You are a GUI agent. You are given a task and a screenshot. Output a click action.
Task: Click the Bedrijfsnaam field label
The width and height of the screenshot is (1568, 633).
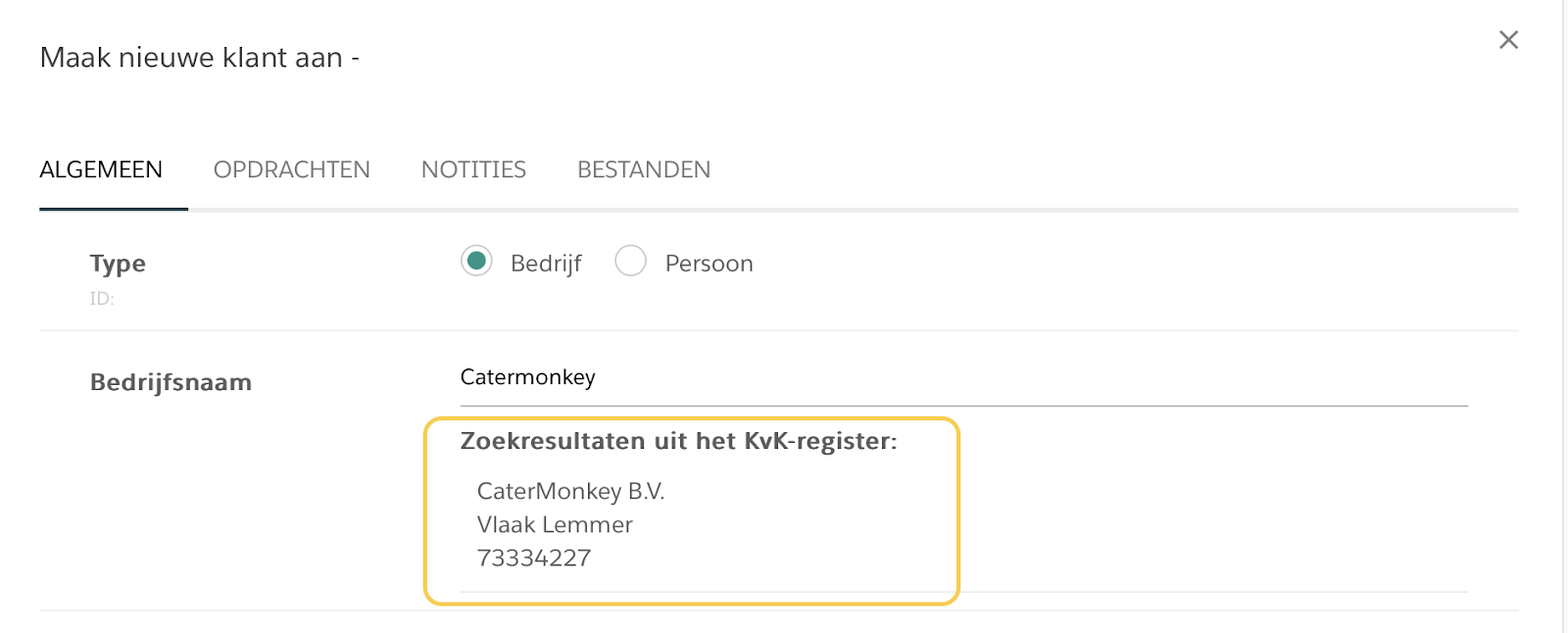tap(171, 382)
